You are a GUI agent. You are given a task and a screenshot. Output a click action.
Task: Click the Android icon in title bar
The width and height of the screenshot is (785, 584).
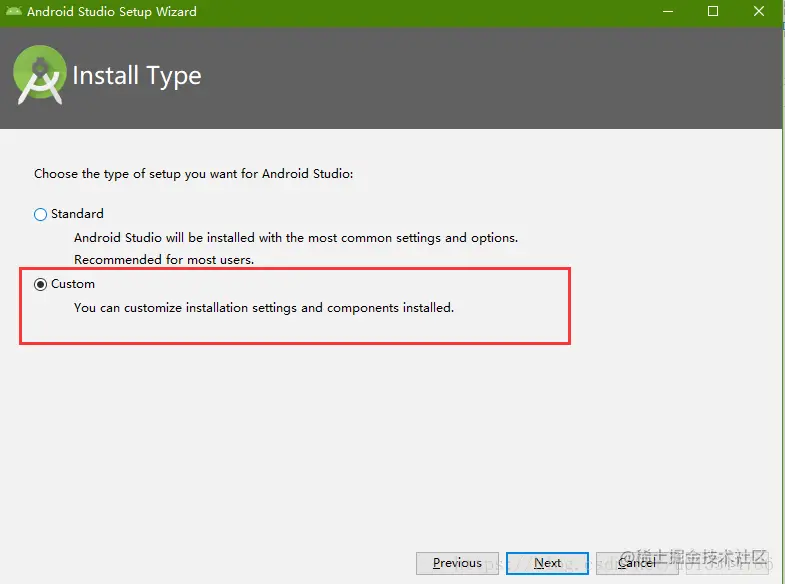click(x=14, y=12)
